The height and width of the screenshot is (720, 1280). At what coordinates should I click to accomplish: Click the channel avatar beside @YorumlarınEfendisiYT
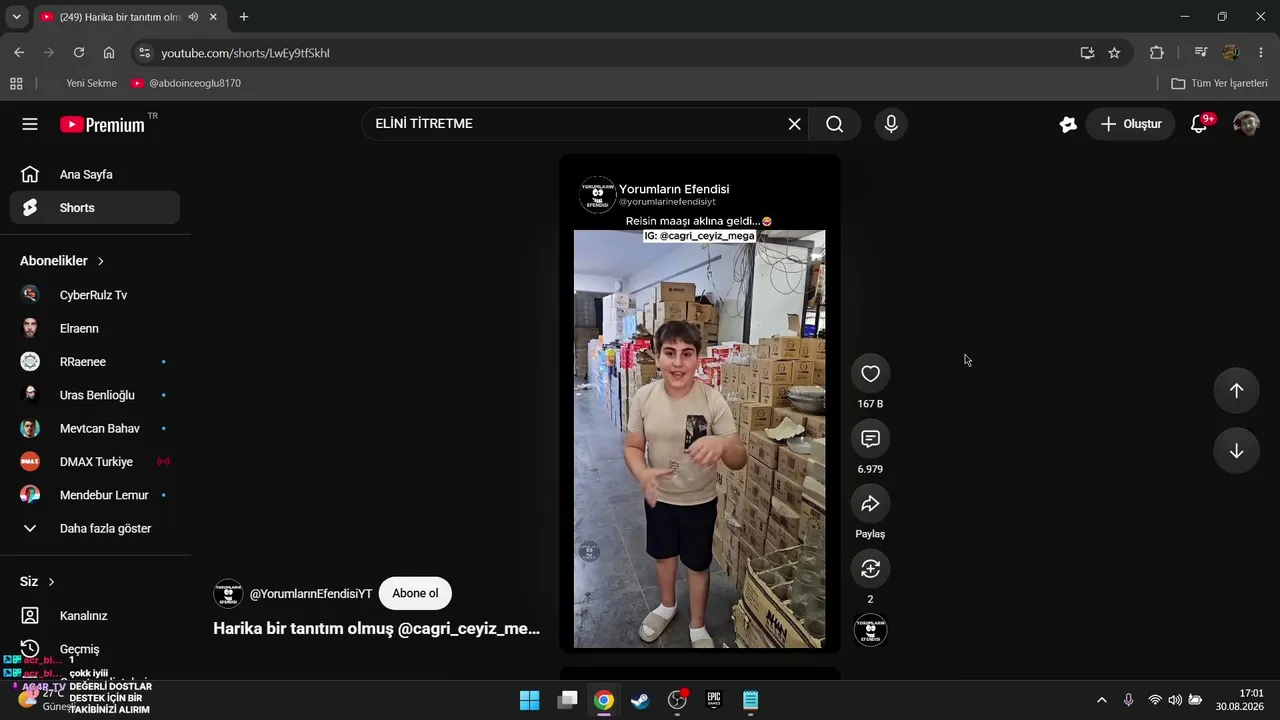[x=228, y=593]
